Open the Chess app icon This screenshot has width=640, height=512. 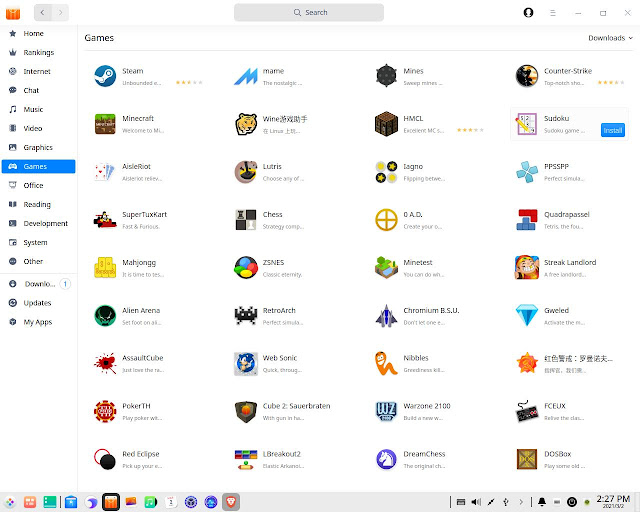pos(246,220)
